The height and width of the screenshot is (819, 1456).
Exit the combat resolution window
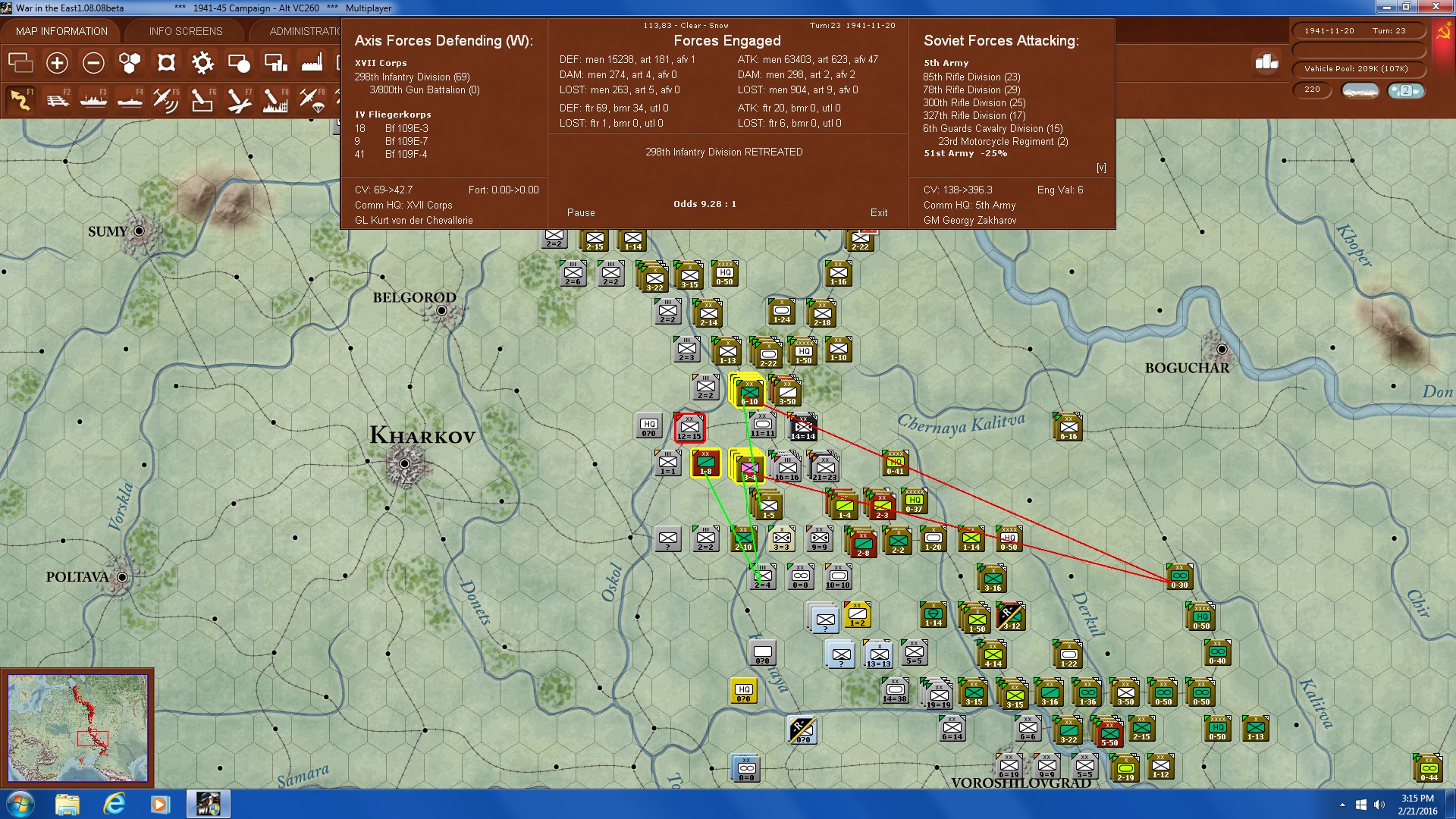click(879, 213)
